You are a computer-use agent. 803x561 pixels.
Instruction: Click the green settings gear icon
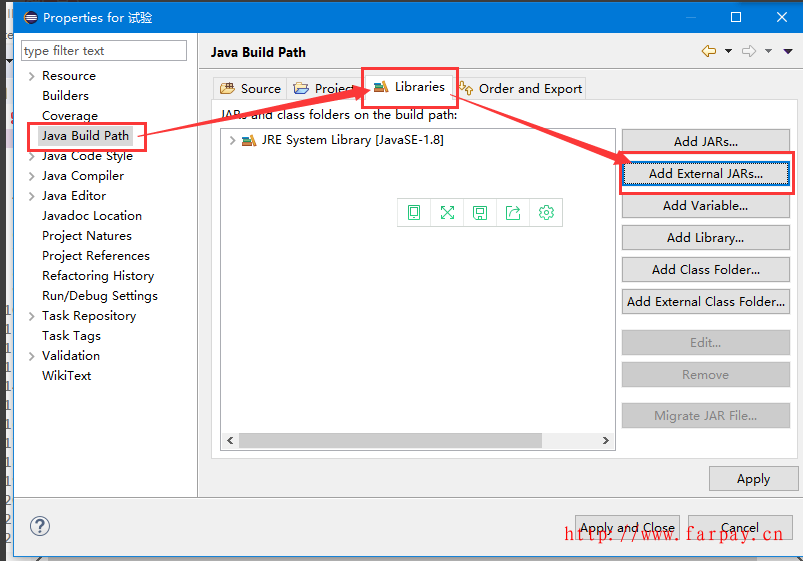coord(546,212)
